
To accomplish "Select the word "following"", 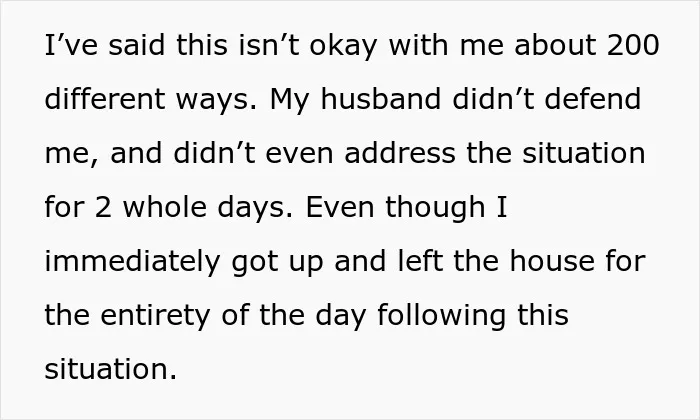I will (x=442, y=317).
